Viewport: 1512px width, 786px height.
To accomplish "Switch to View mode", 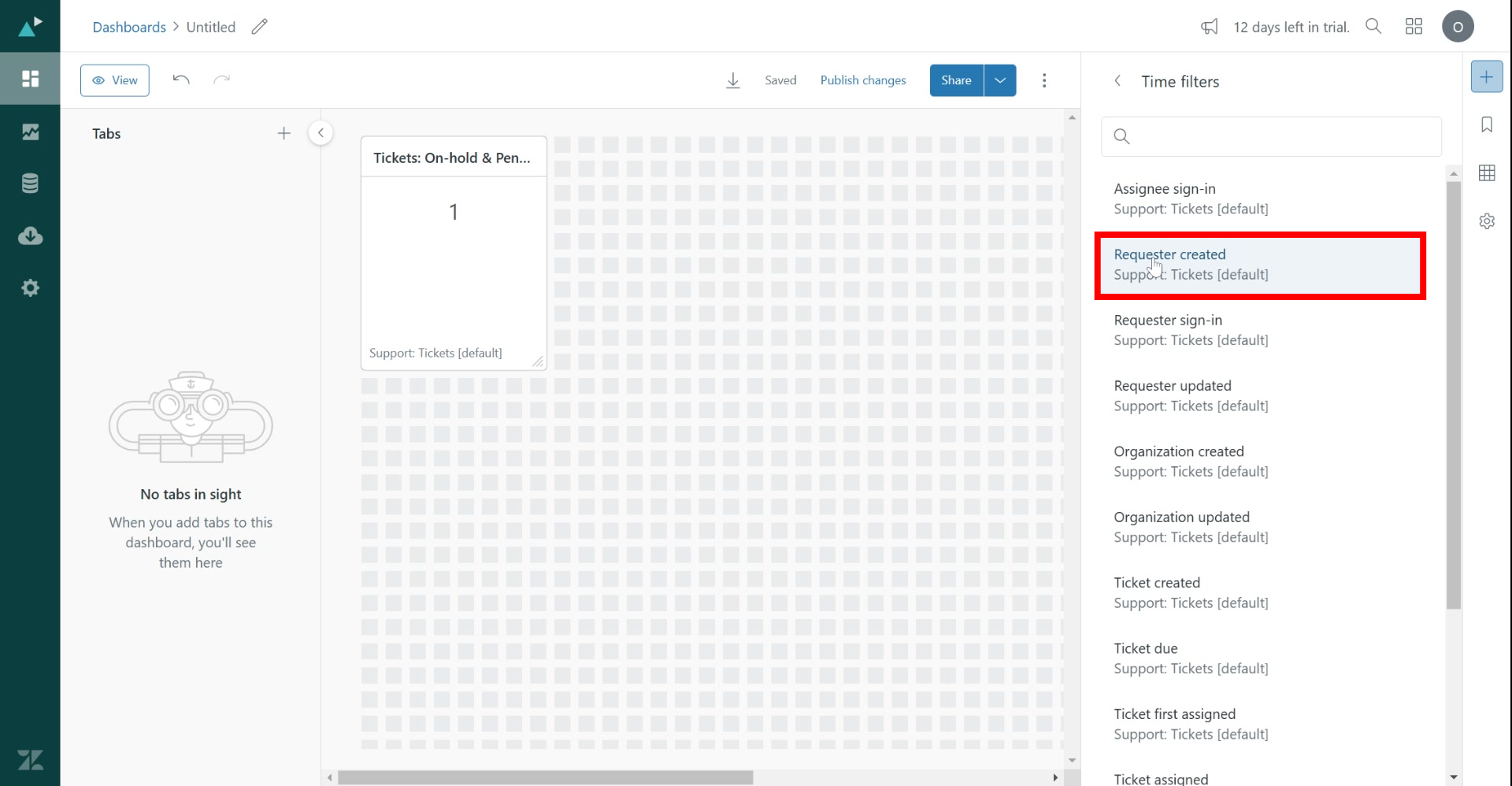I will [115, 80].
